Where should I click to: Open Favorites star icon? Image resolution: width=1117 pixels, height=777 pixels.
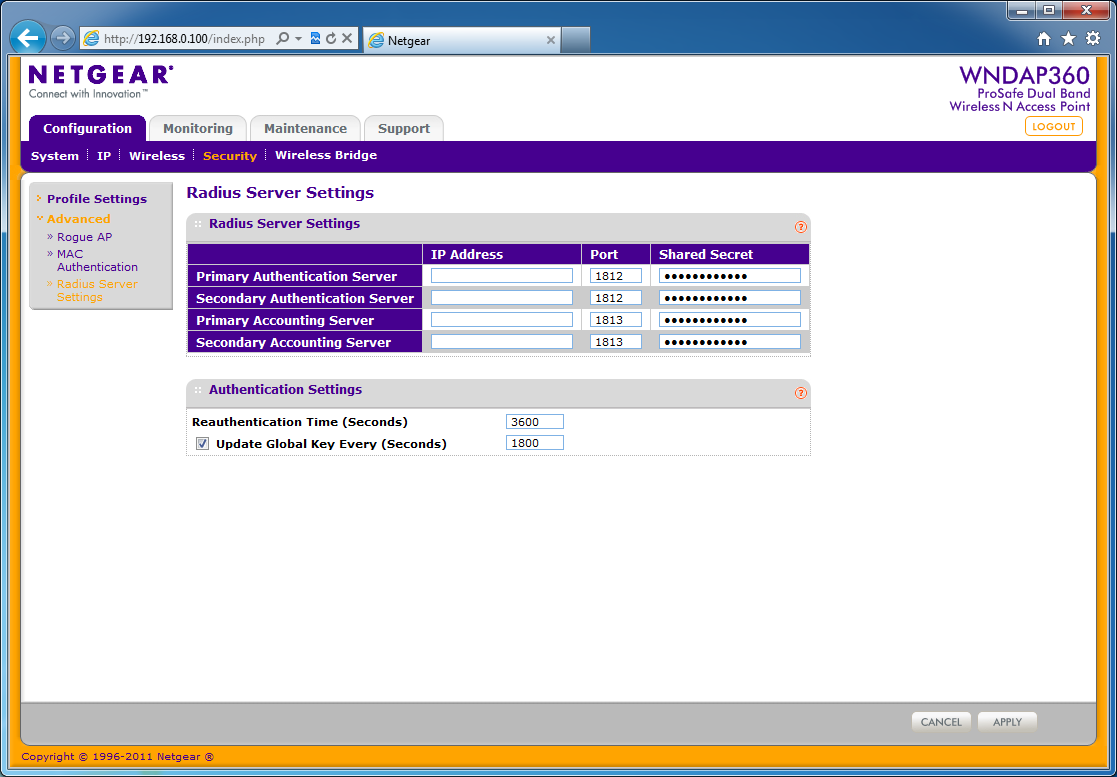1068,39
